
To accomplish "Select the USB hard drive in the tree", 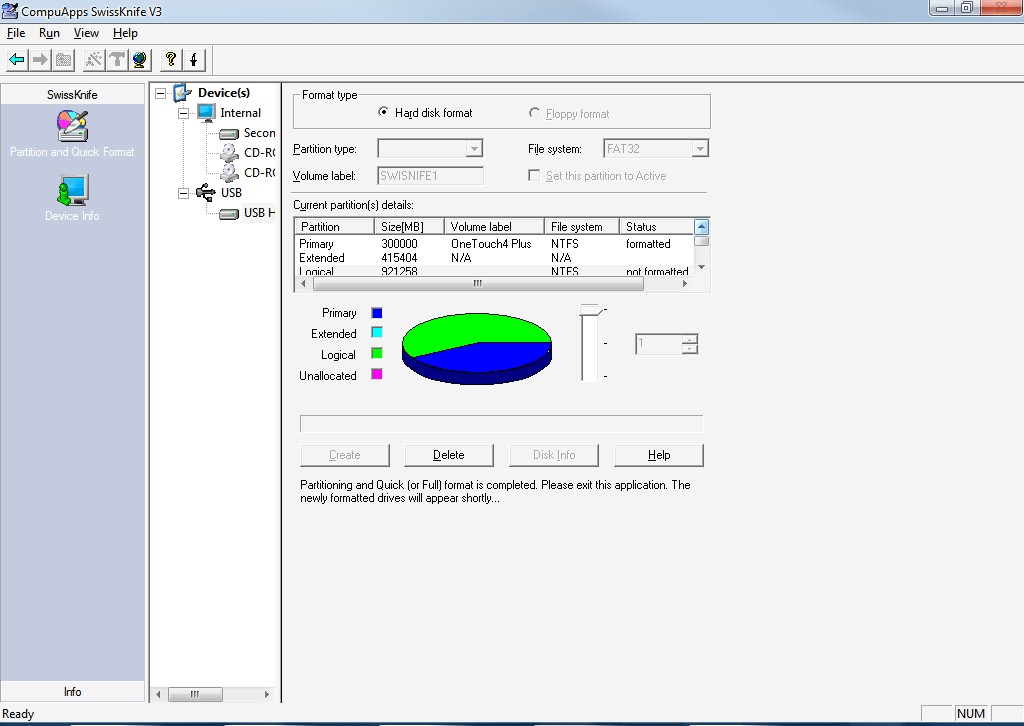I will [258, 213].
